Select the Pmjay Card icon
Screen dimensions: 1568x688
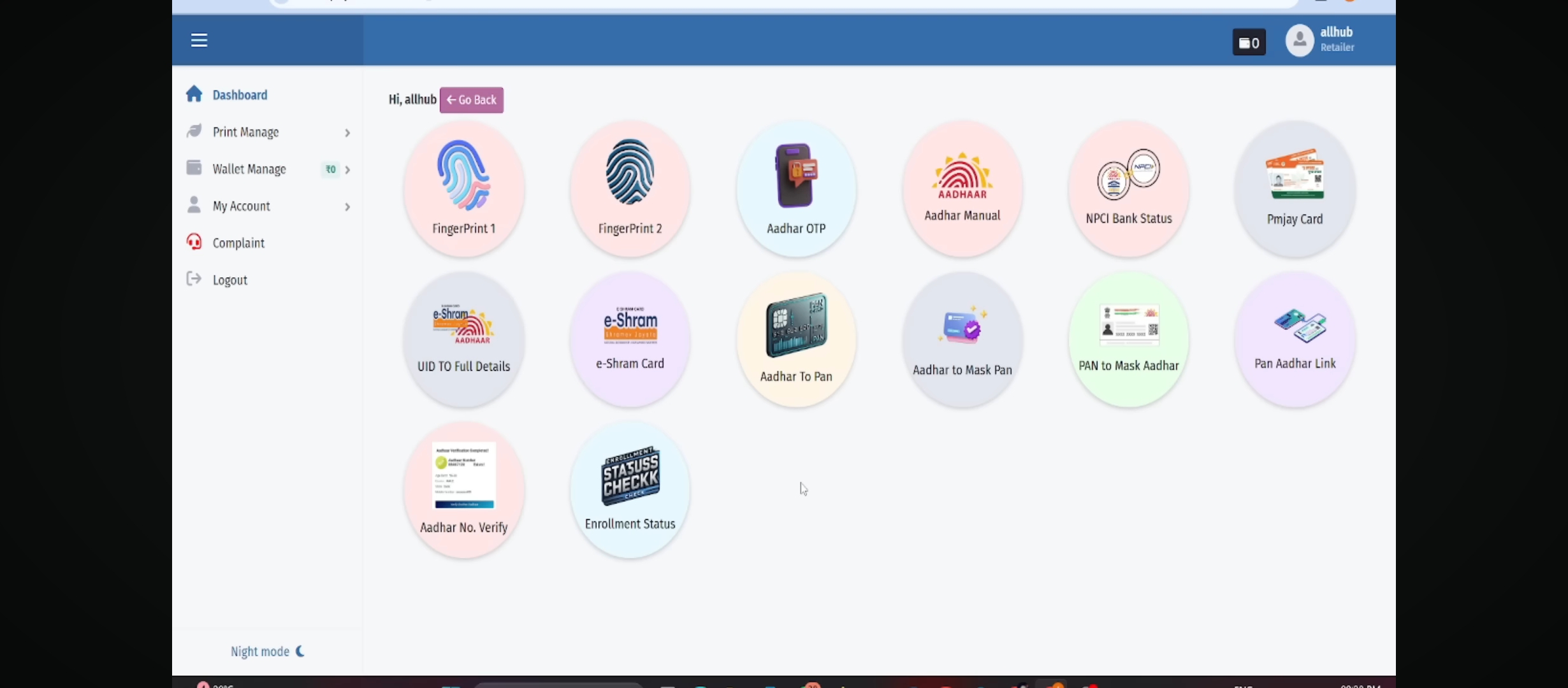click(x=1295, y=189)
